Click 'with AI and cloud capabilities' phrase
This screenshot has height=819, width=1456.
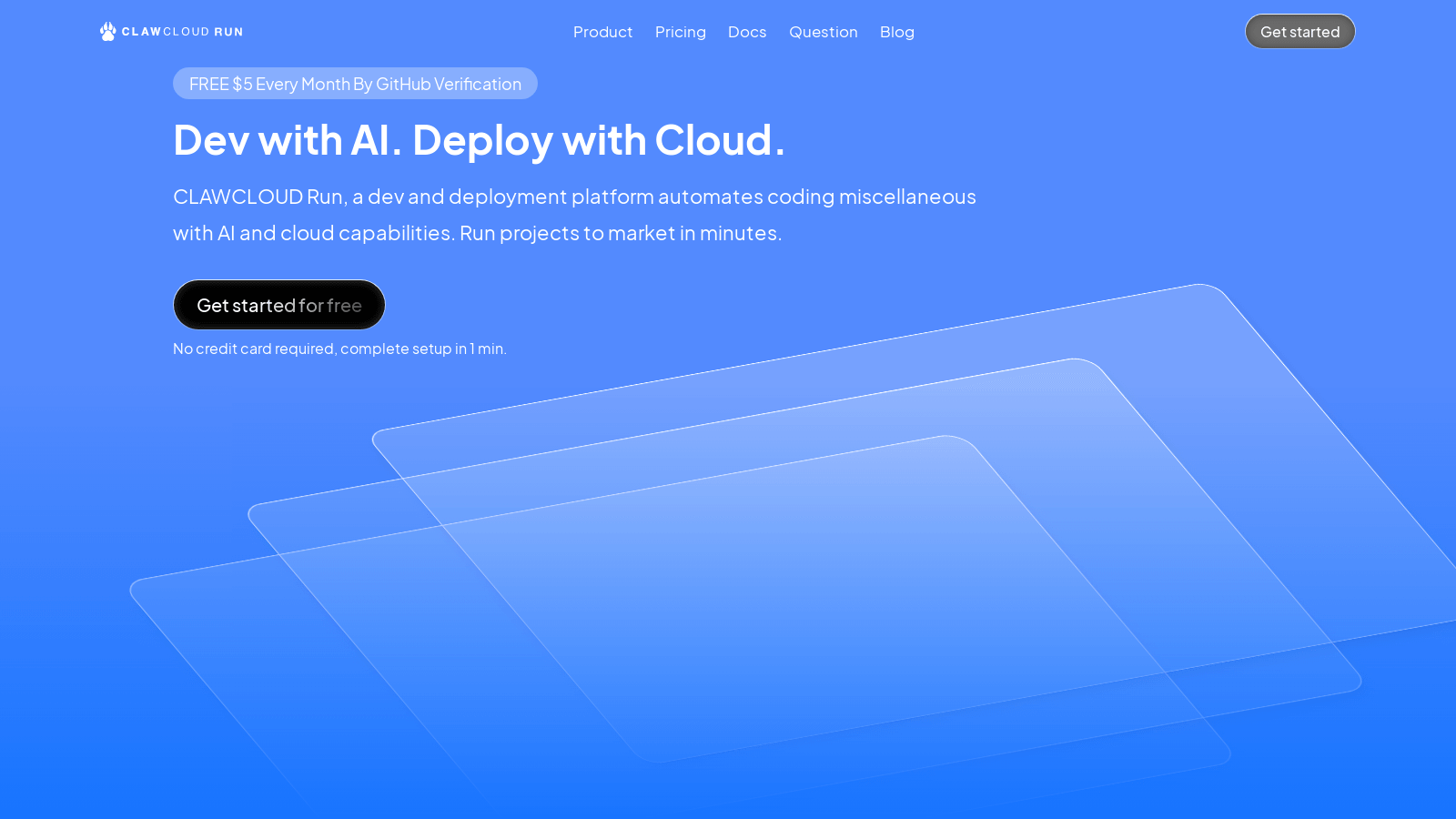tap(312, 233)
